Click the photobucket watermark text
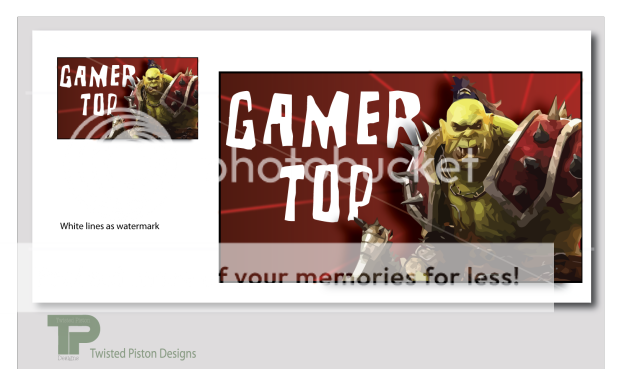The height and width of the screenshot is (369, 640). point(347,165)
